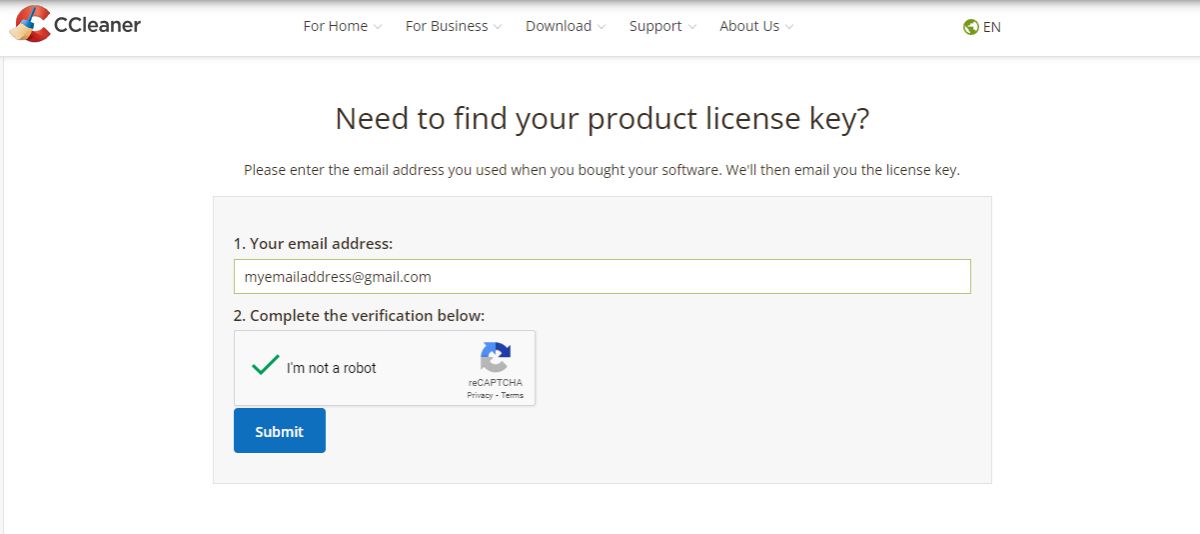Expand the For Business chevron arrow
The height and width of the screenshot is (534, 1200).
pos(498,27)
